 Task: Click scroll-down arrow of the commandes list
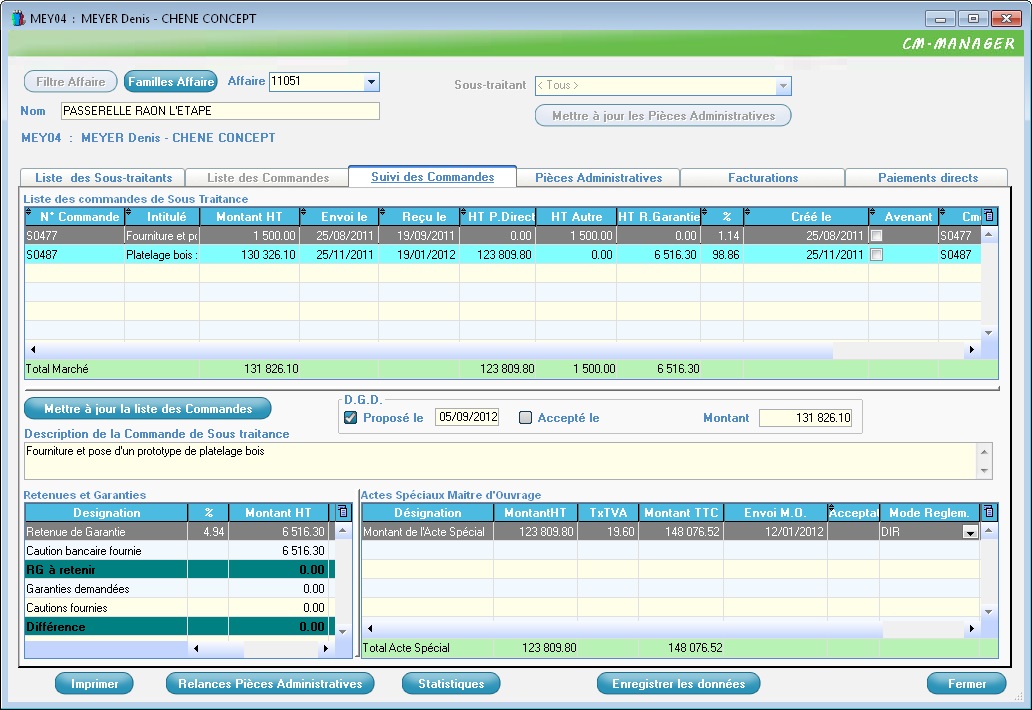point(989,333)
